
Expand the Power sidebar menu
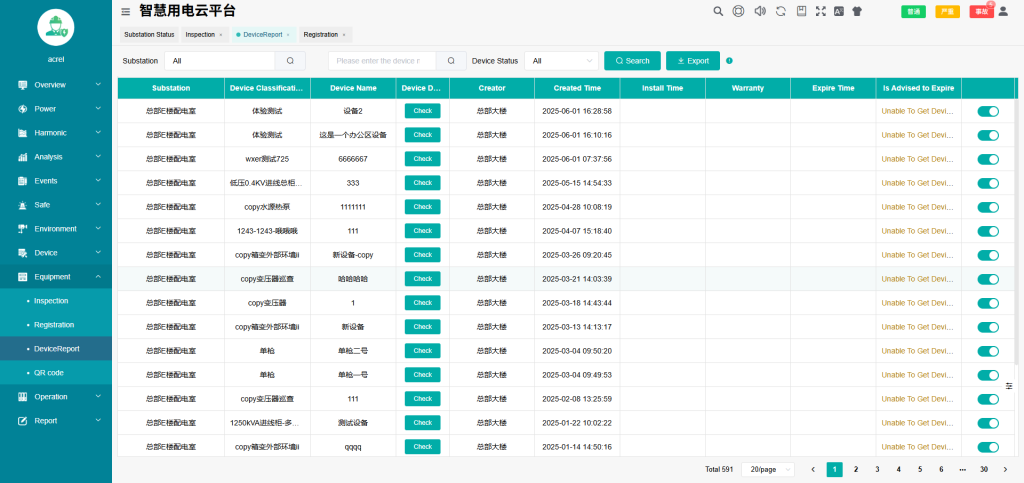click(x=56, y=109)
